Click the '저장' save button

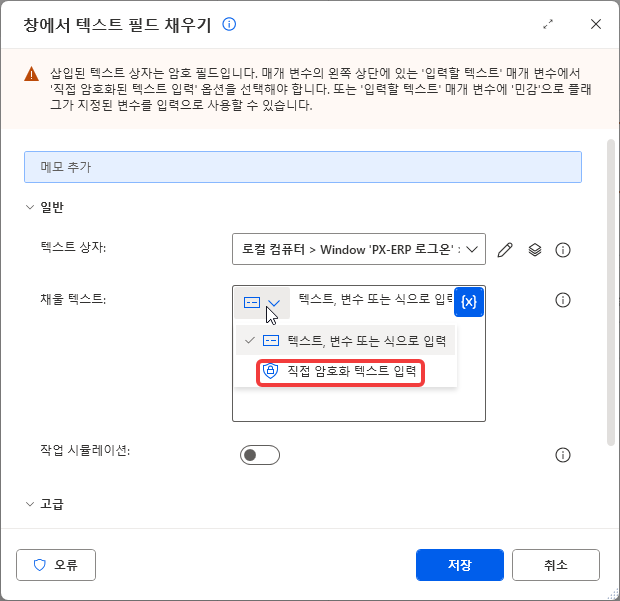[x=459, y=565]
